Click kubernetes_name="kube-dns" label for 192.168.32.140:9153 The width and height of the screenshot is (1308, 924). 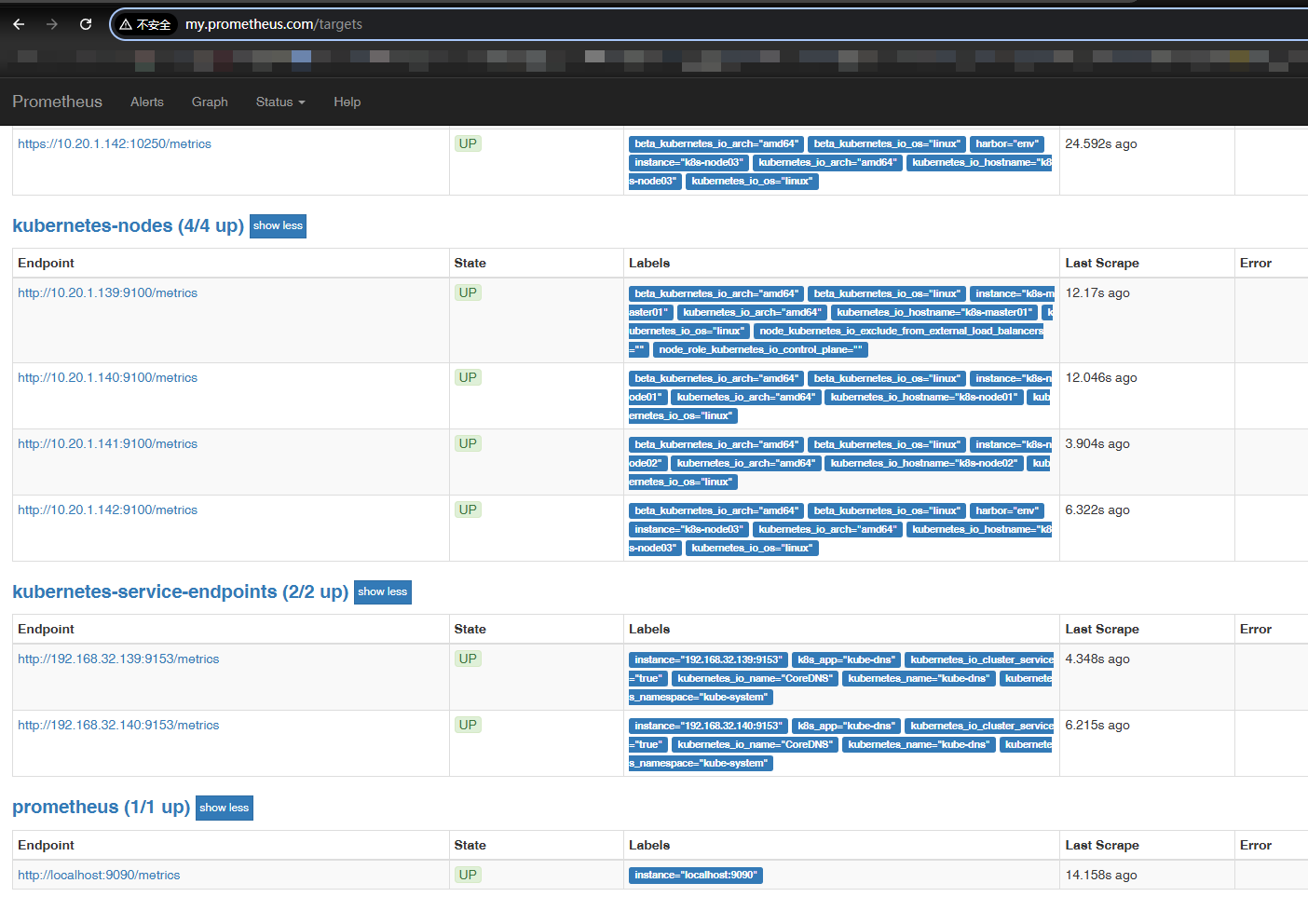tap(919, 744)
